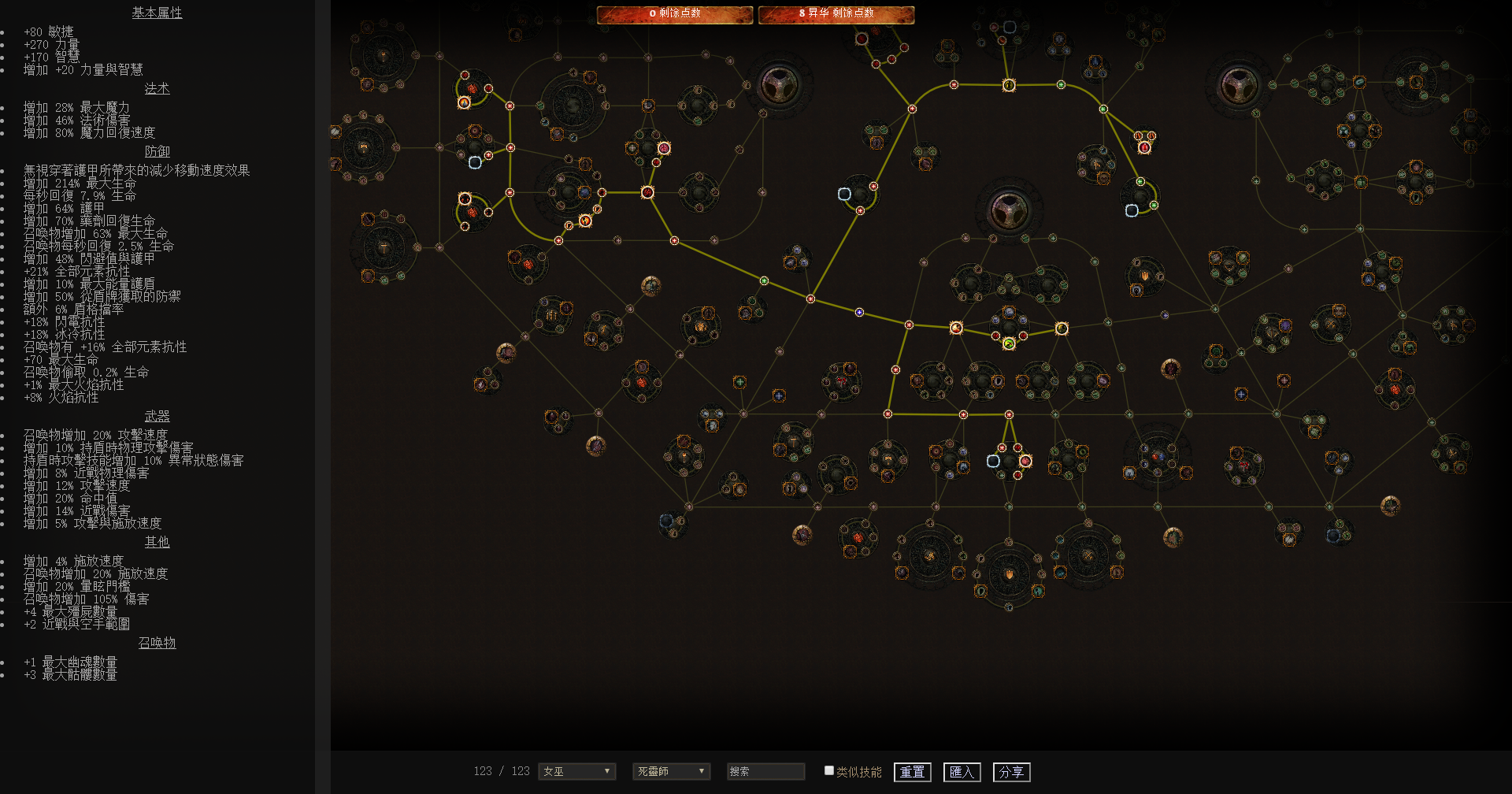1512x794 pixels.
Task: Jump to the 法术 section heading
Action: 157,88
